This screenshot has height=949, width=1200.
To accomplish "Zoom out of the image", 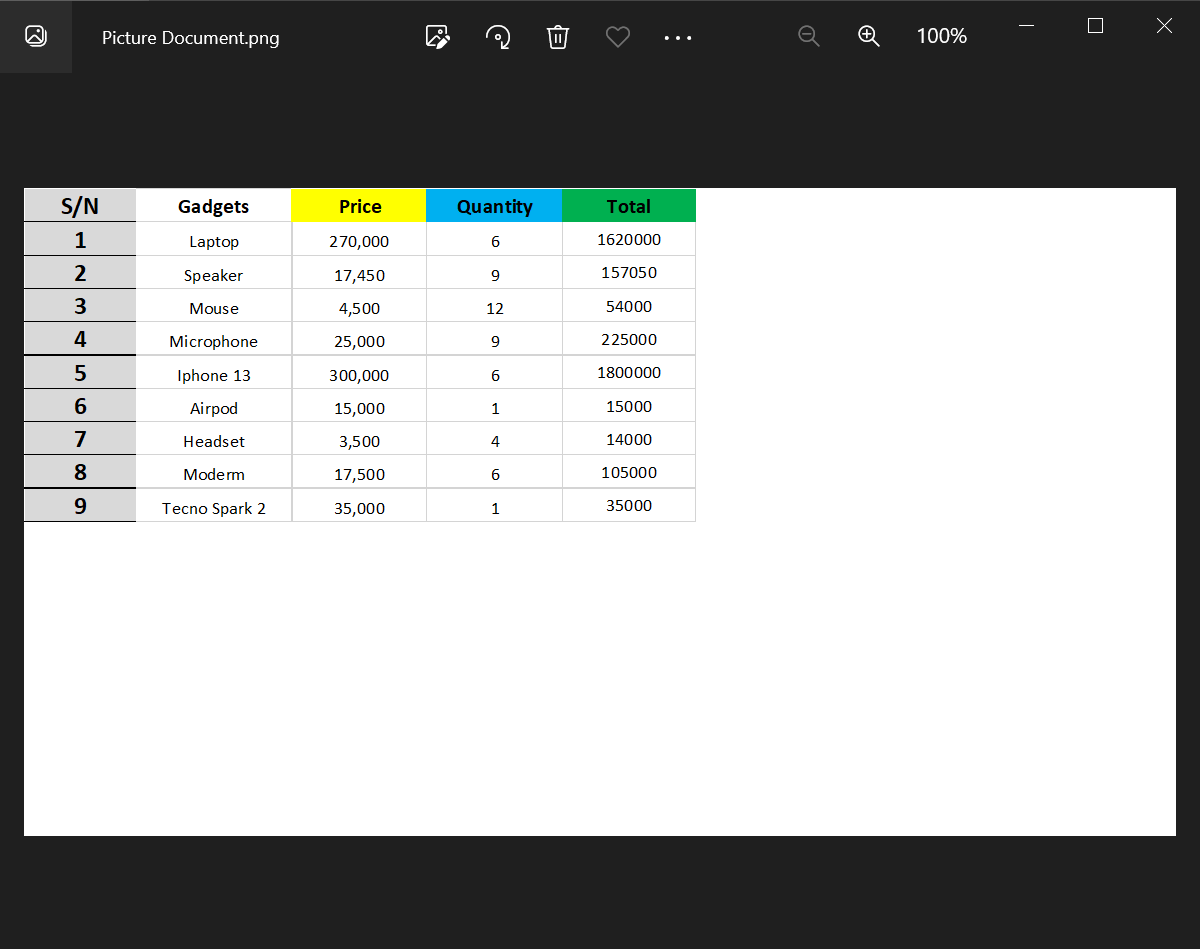I will 808,35.
